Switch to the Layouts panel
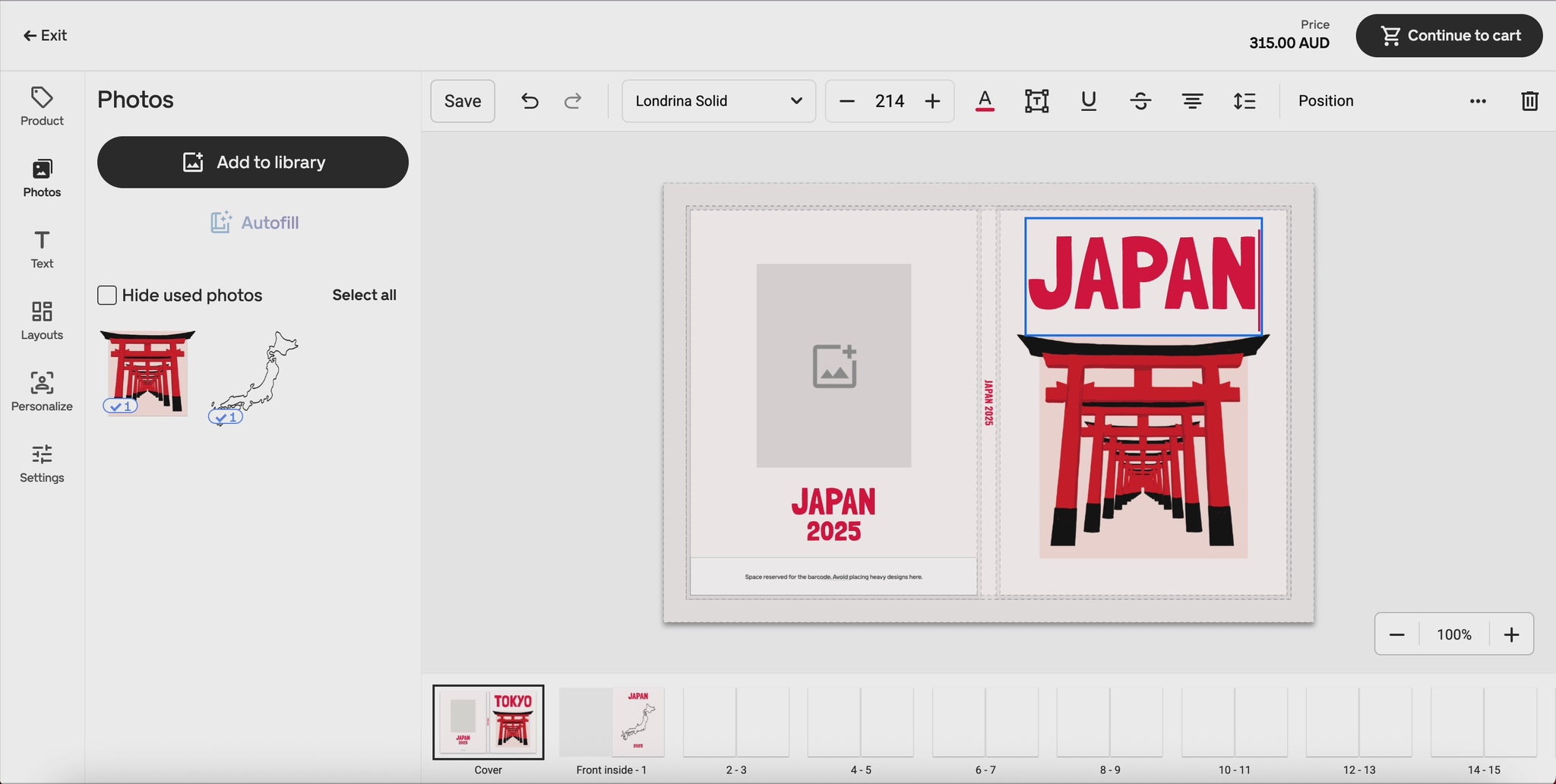 pos(42,320)
